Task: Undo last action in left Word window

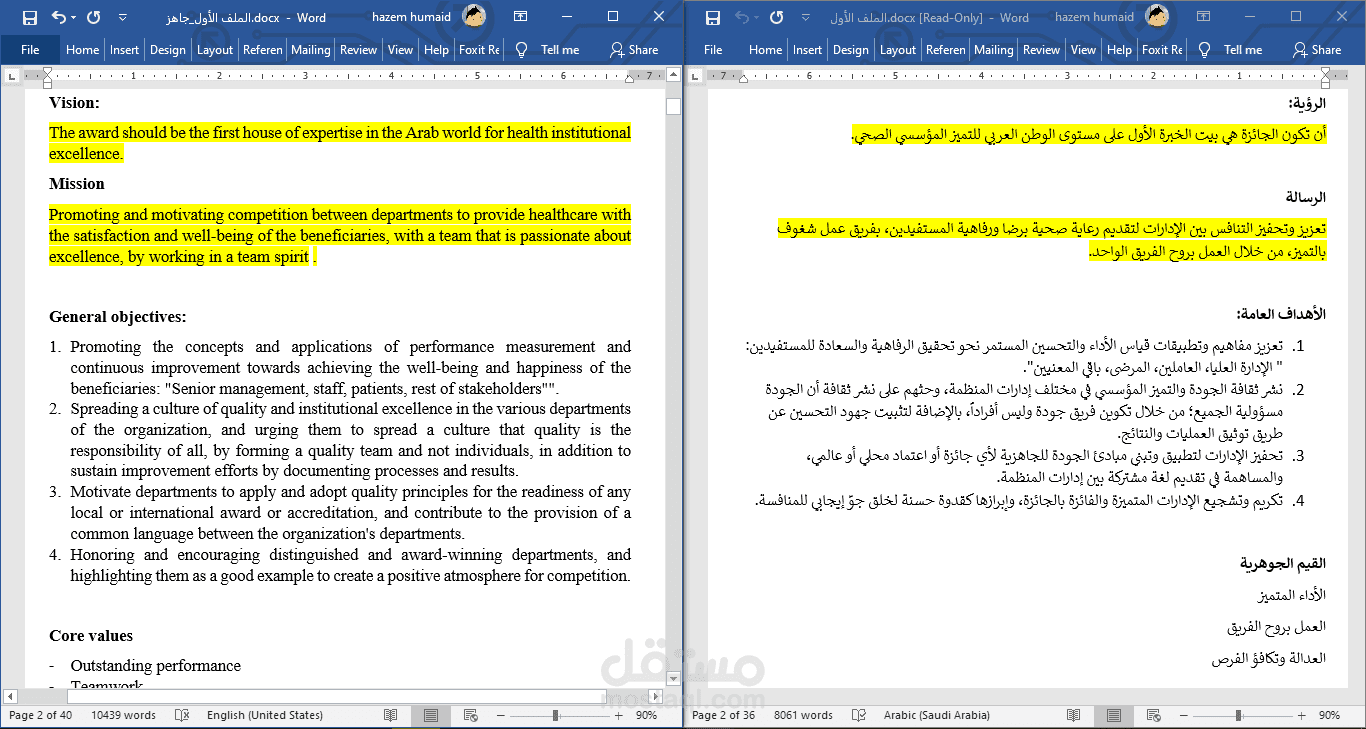Action: [x=59, y=17]
